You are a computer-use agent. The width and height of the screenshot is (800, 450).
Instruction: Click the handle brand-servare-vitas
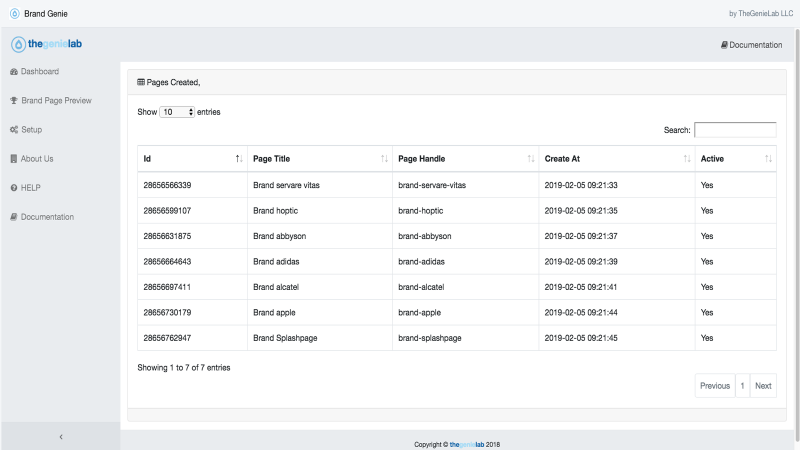432,185
